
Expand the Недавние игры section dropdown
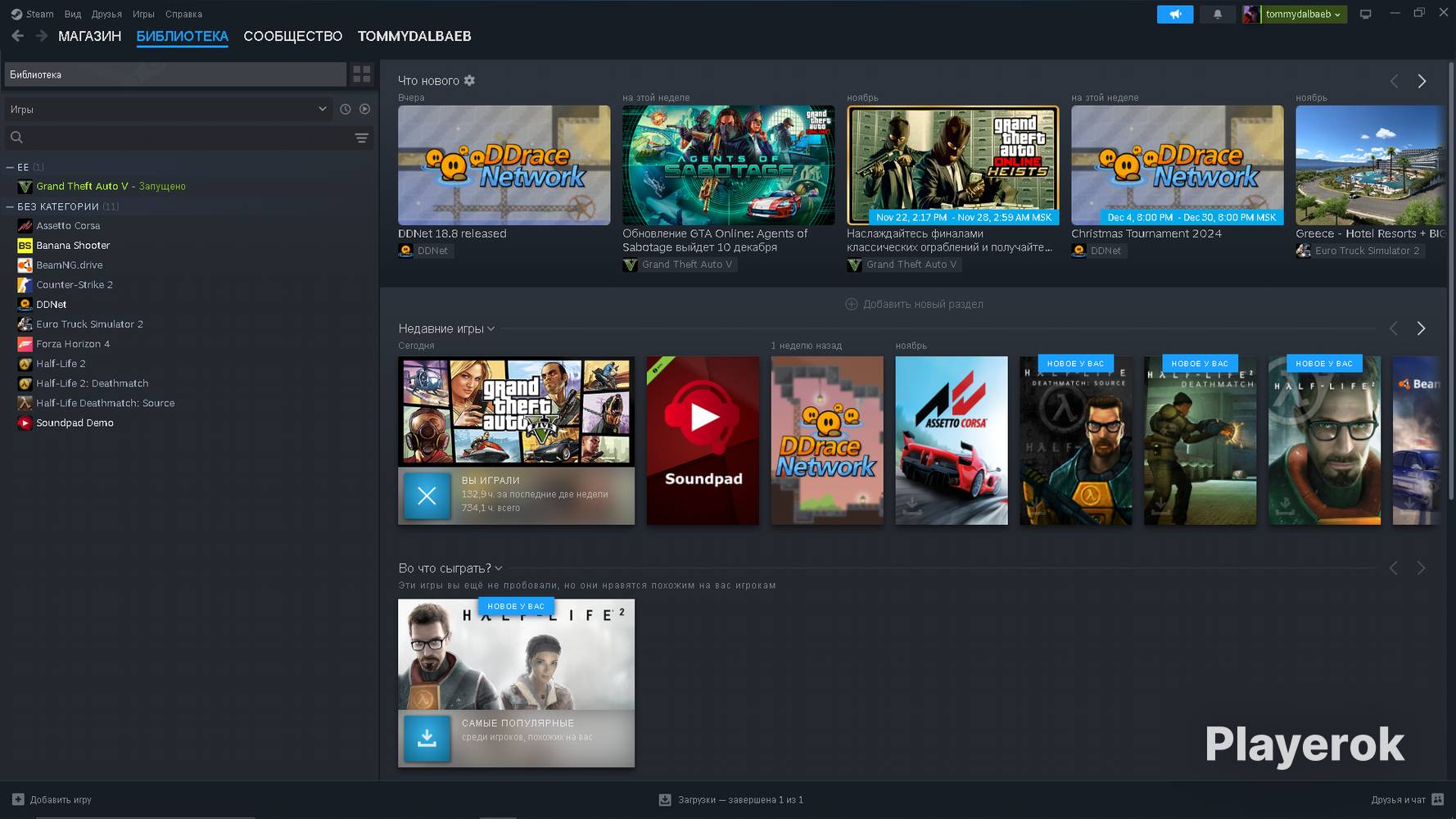pyautogui.click(x=491, y=328)
